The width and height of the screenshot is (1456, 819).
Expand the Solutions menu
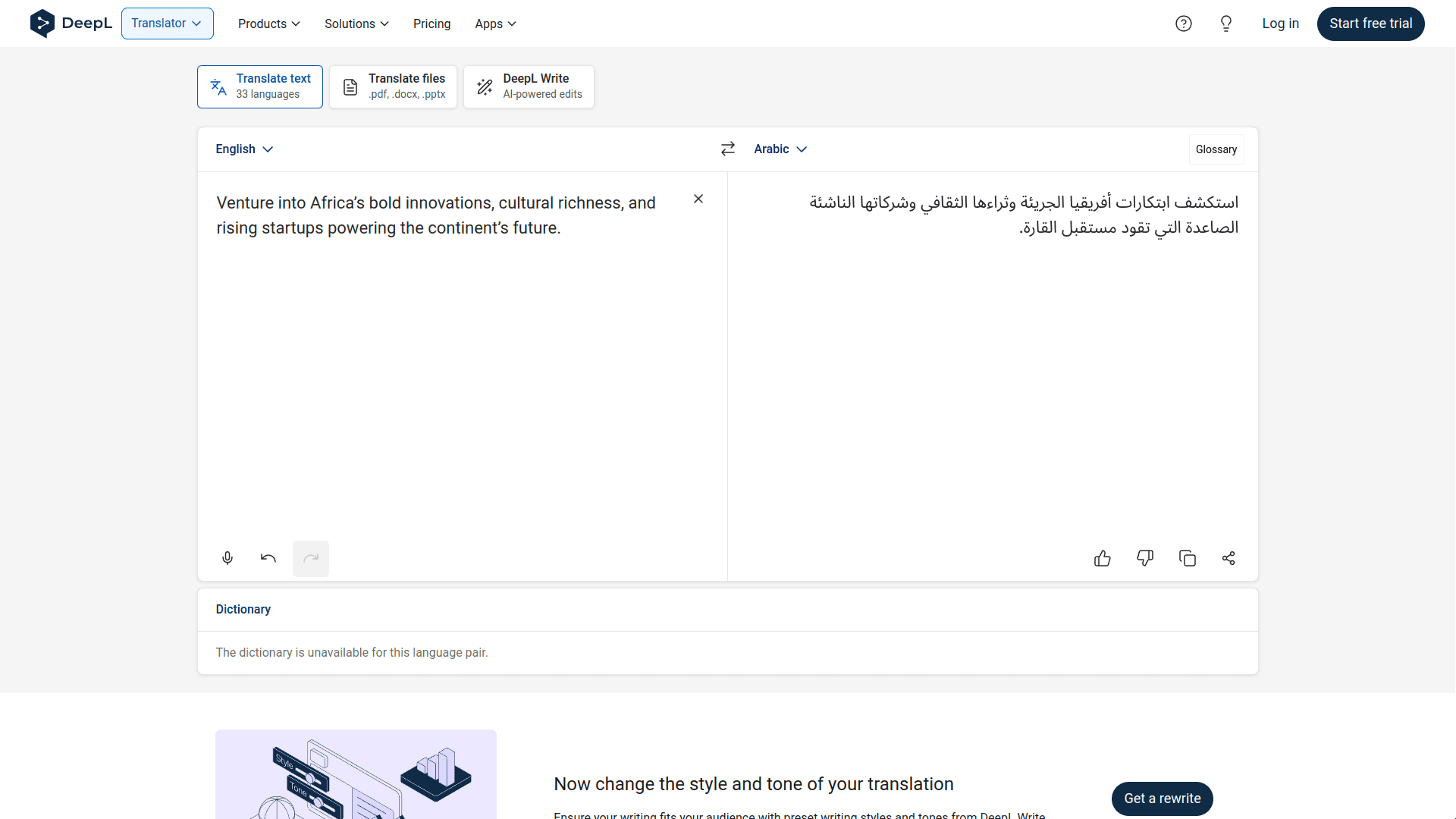[x=356, y=24]
